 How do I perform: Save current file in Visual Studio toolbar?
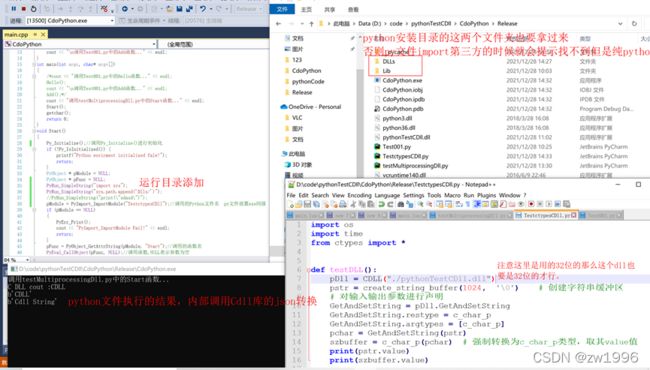tap(179, 8)
